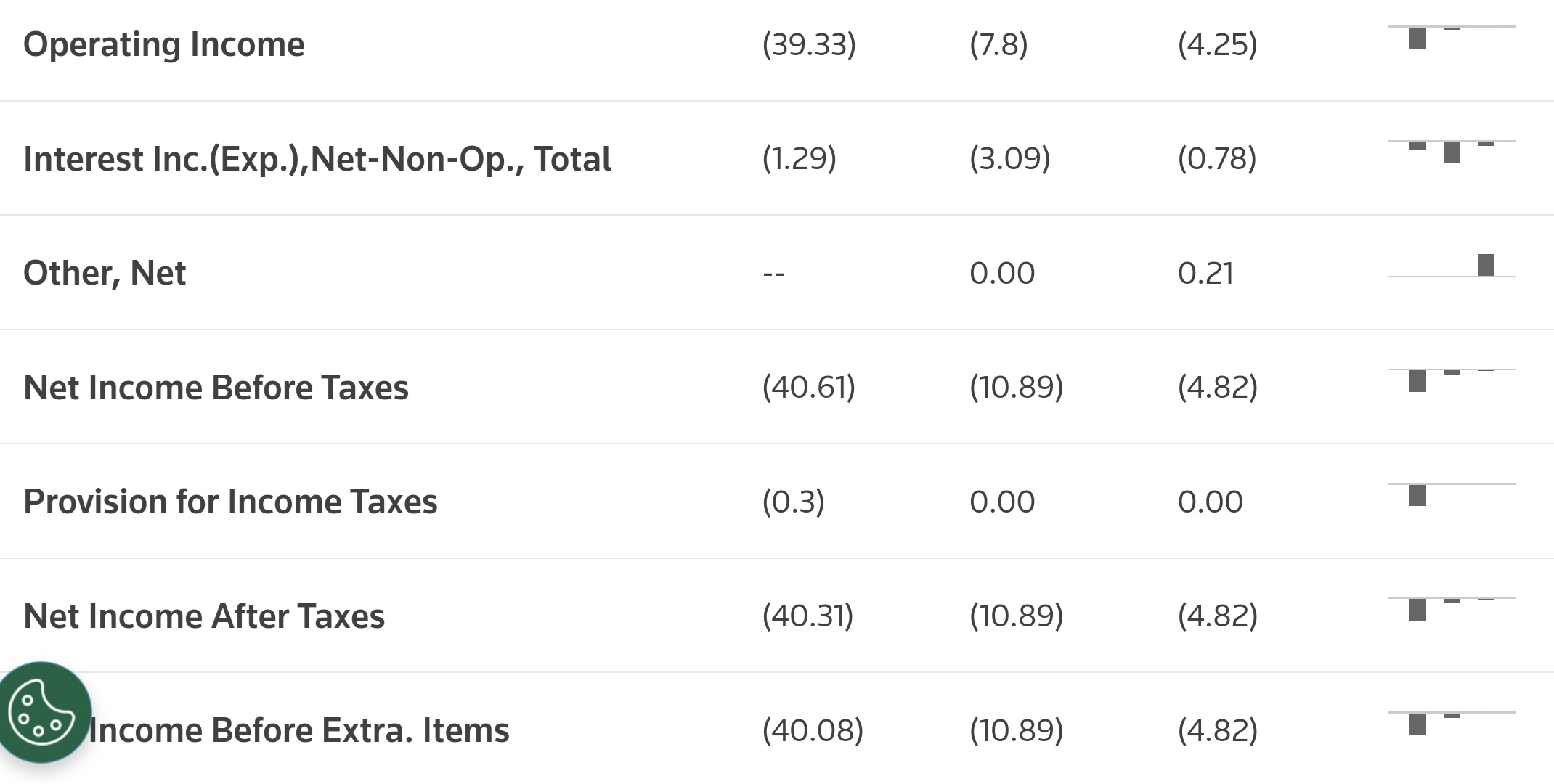Click the Income Before Extra. Items sparkline
This screenshot has height=784, width=1554.
click(x=1451, y=723)
